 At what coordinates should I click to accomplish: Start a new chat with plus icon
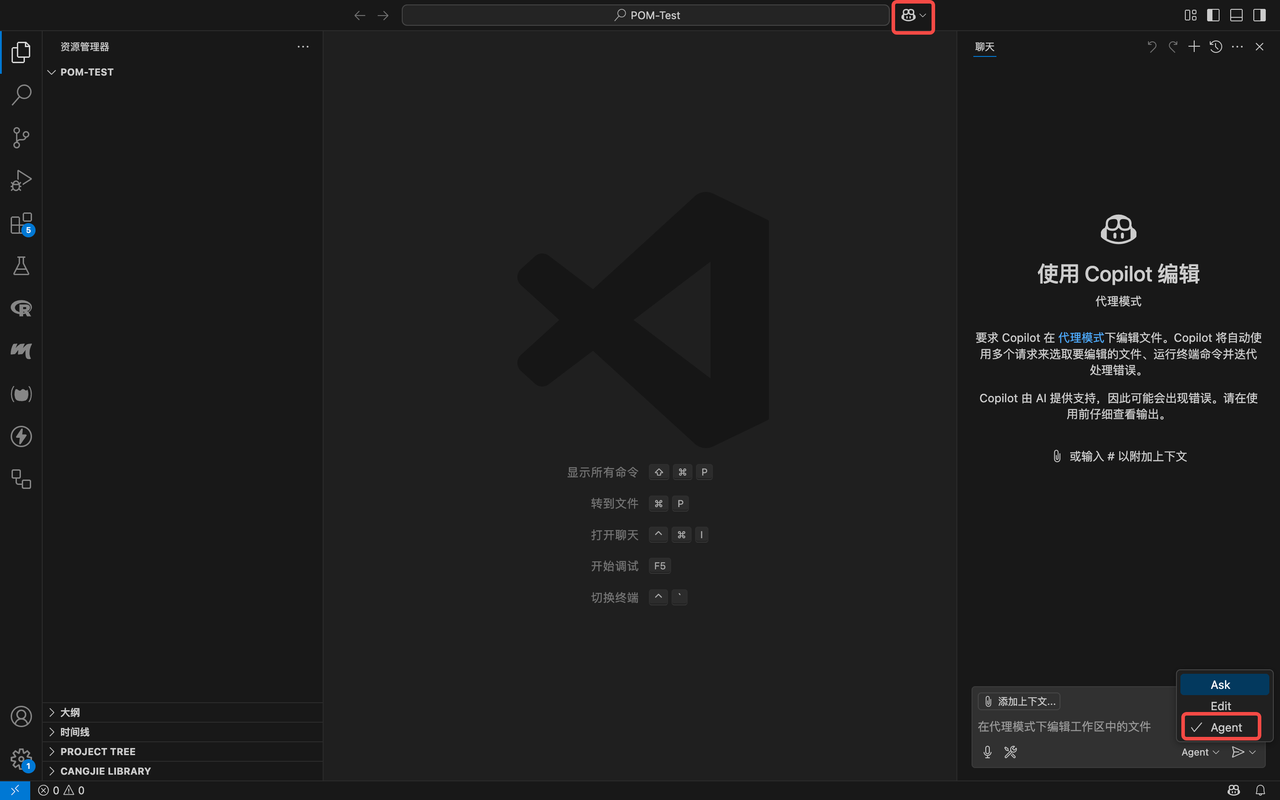click(1194, 47)
